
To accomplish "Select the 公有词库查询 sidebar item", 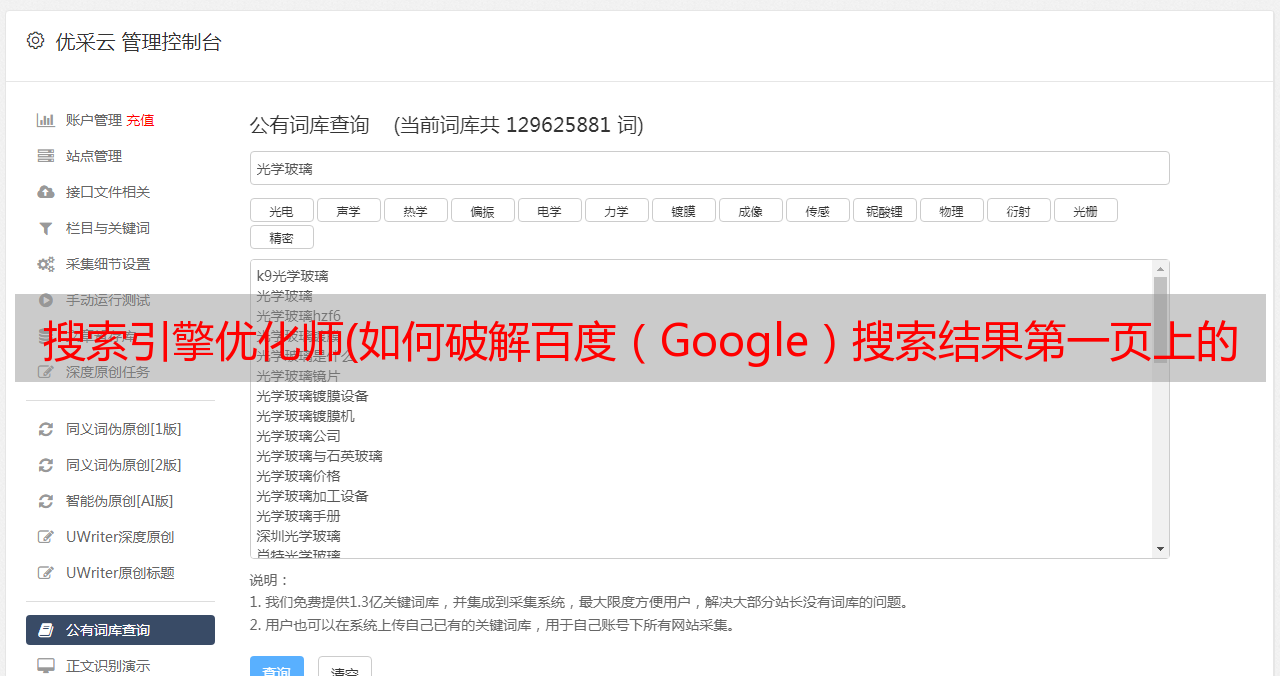I will (x=120, y=630).
